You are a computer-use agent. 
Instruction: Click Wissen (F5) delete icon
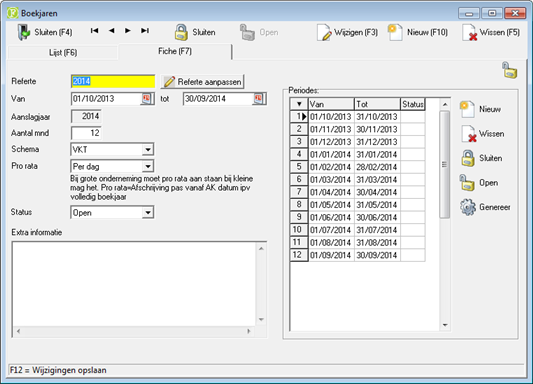[x=469, y=33]
